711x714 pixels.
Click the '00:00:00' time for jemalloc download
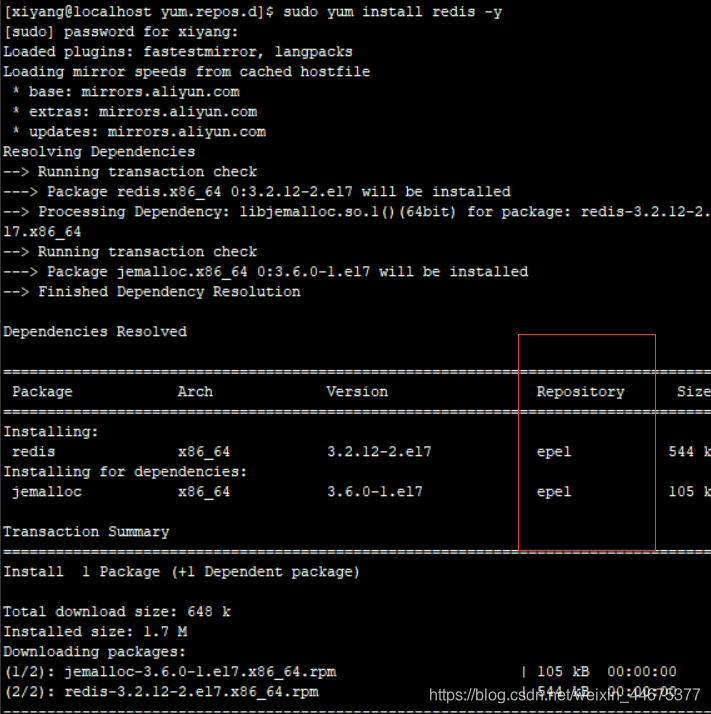642,673
